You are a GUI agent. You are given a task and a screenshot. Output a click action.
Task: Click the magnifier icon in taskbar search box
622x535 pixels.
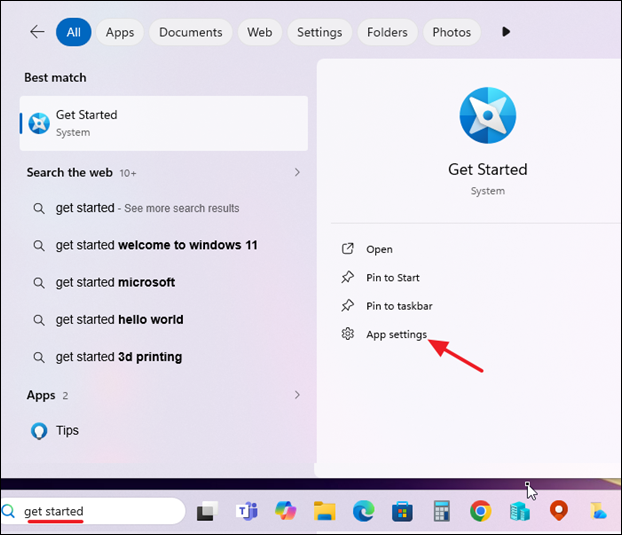(8, 511)
